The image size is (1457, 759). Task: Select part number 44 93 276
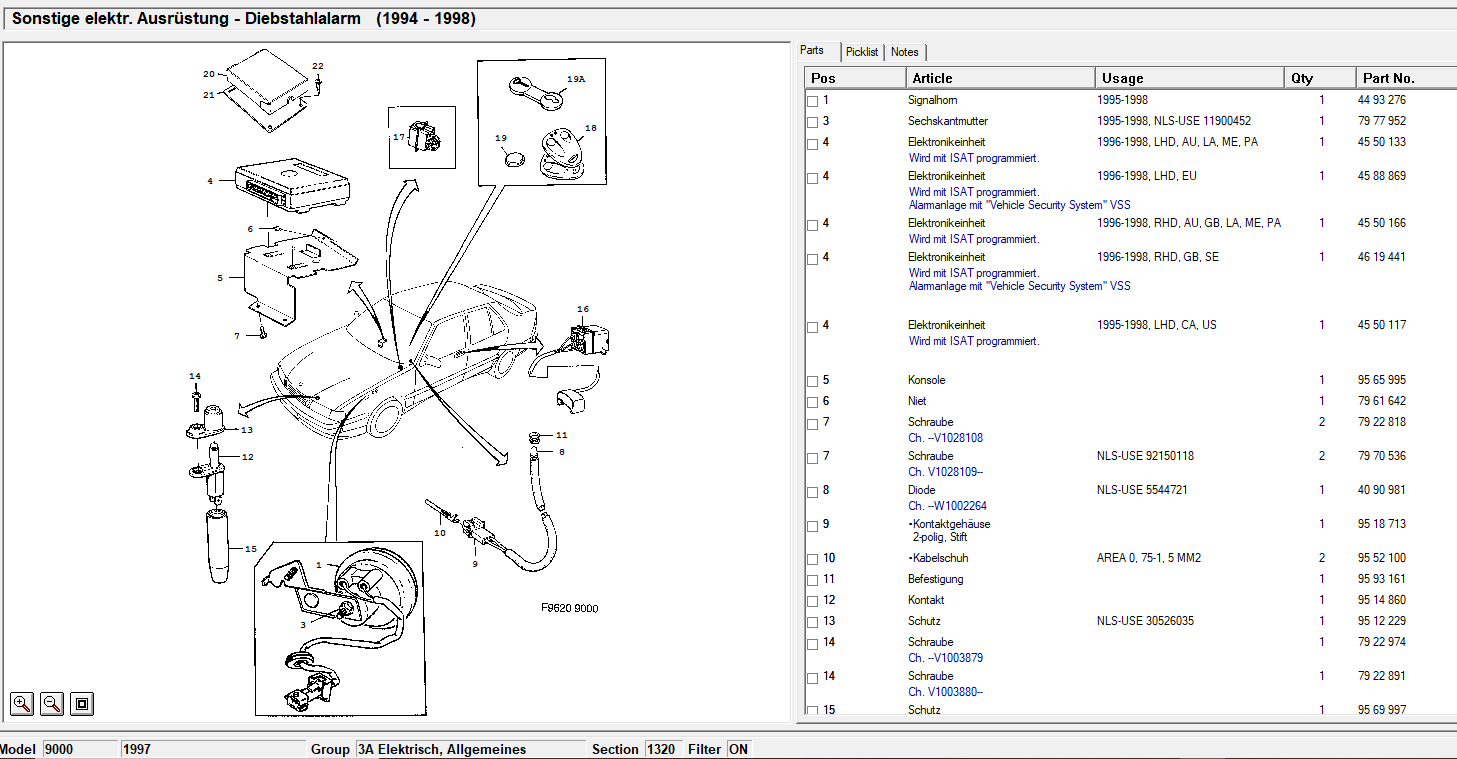1382,100
